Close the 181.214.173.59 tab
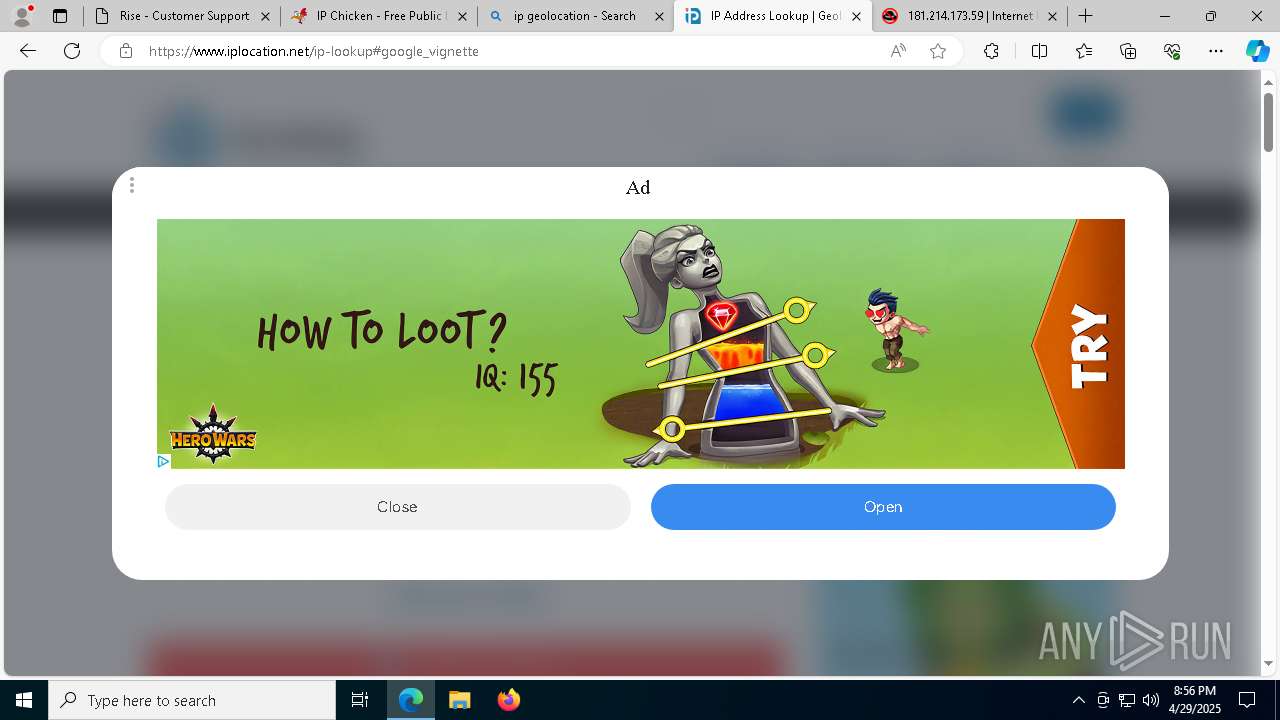Screen dimensions: 1280x720 point(1052,16)
